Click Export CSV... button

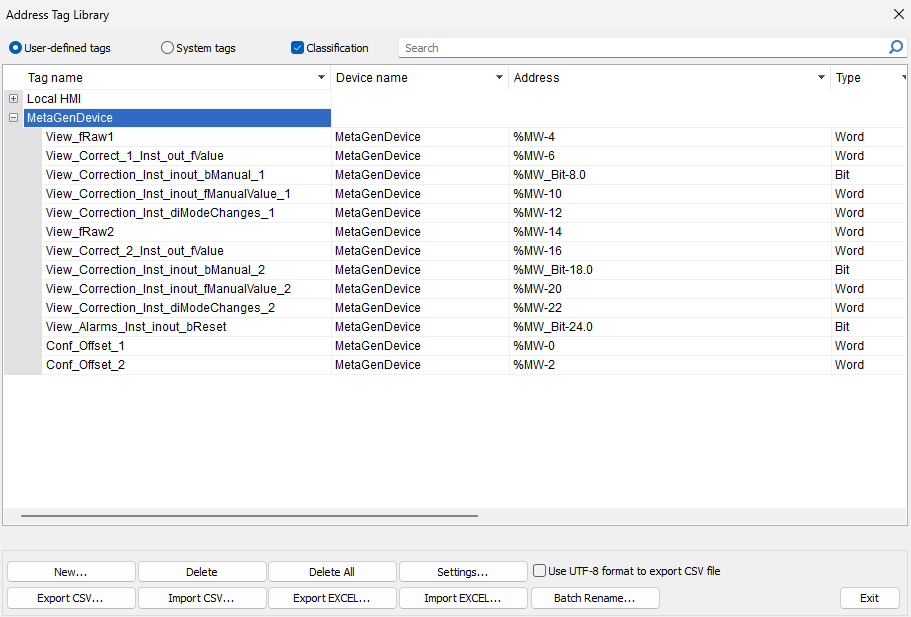click(71, 598)
